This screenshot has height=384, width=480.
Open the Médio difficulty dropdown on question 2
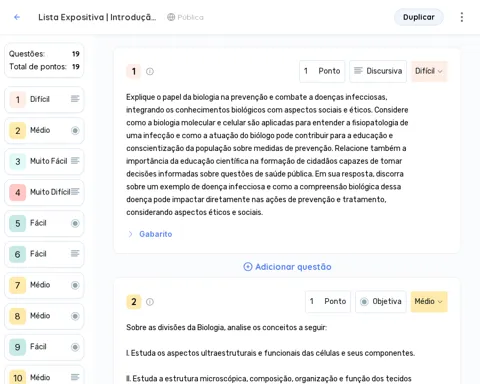coord(429,302)
